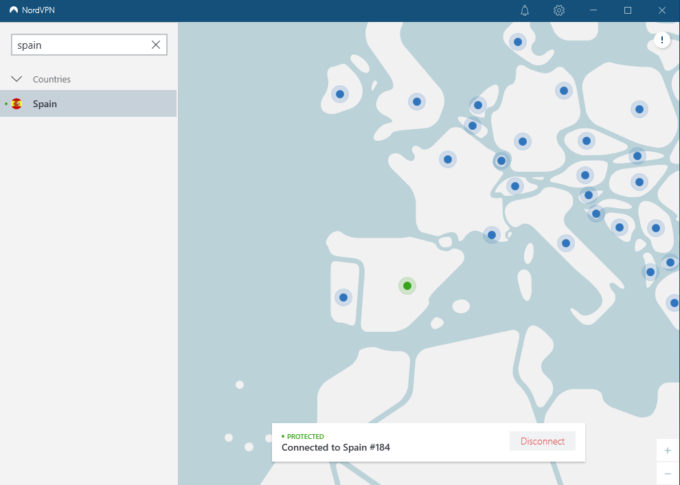Click the Denmark marker at top of map
The height and width of the screenshot is (485, 680).
[x=518, y=42]
